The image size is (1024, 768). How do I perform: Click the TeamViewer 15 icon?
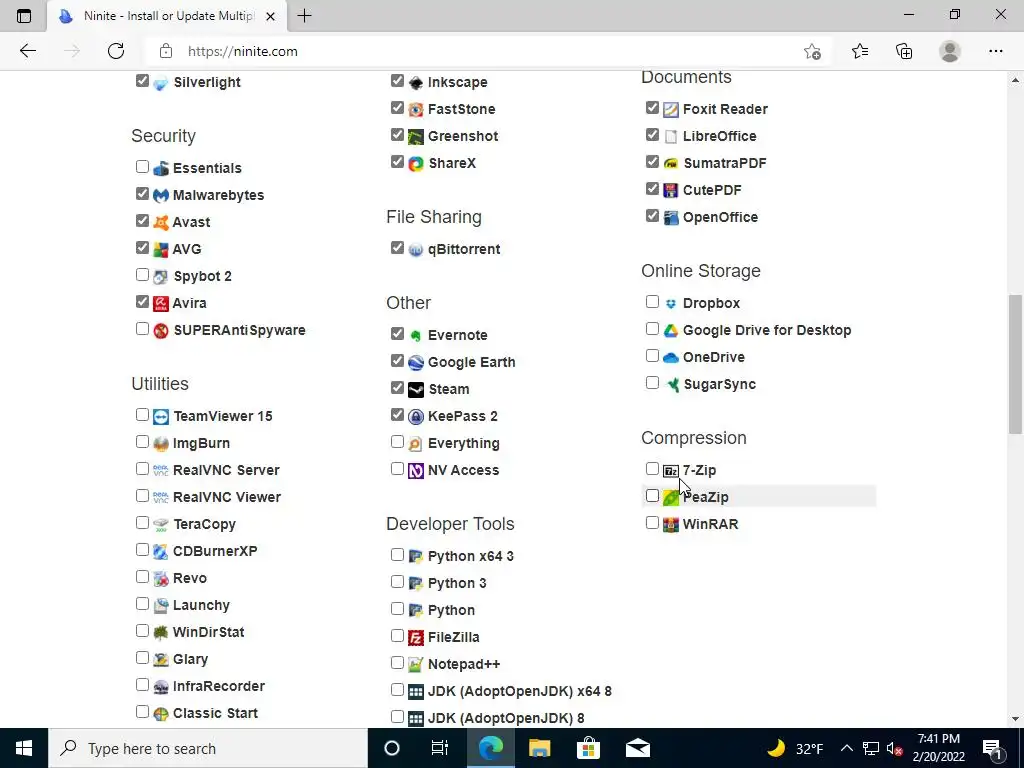[161, 417]
